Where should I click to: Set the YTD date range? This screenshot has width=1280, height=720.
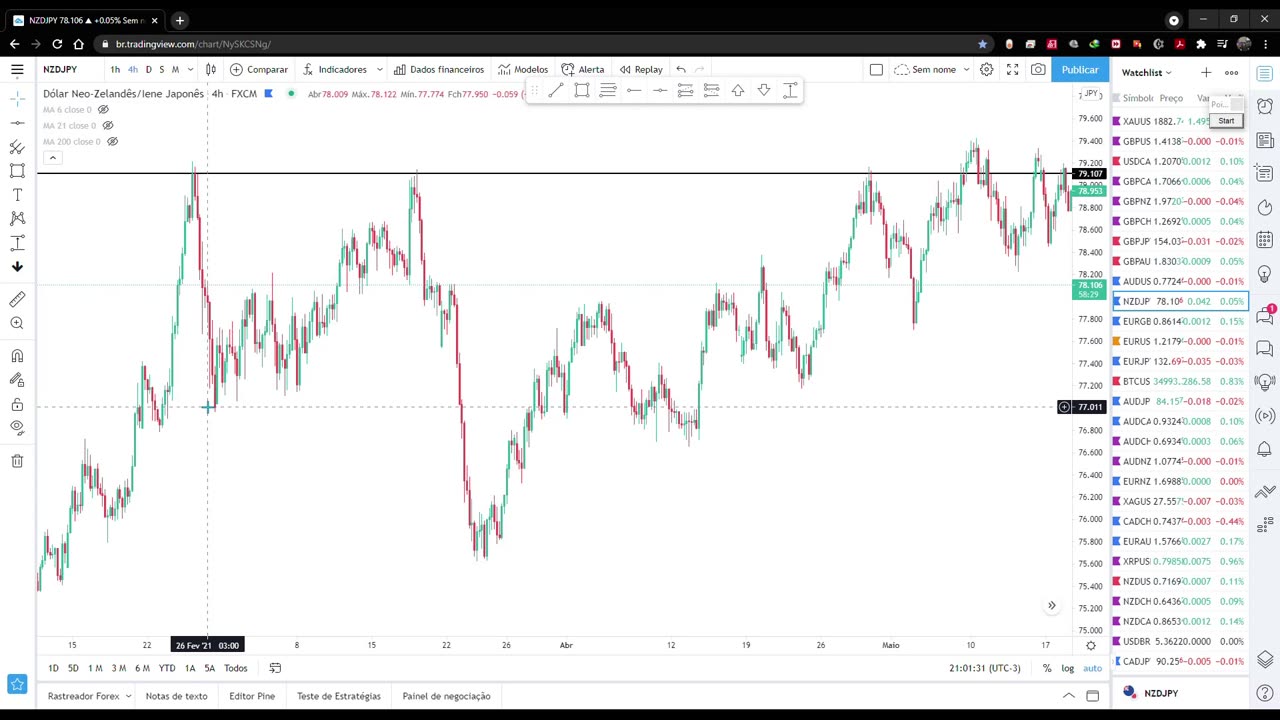point(167,668)
